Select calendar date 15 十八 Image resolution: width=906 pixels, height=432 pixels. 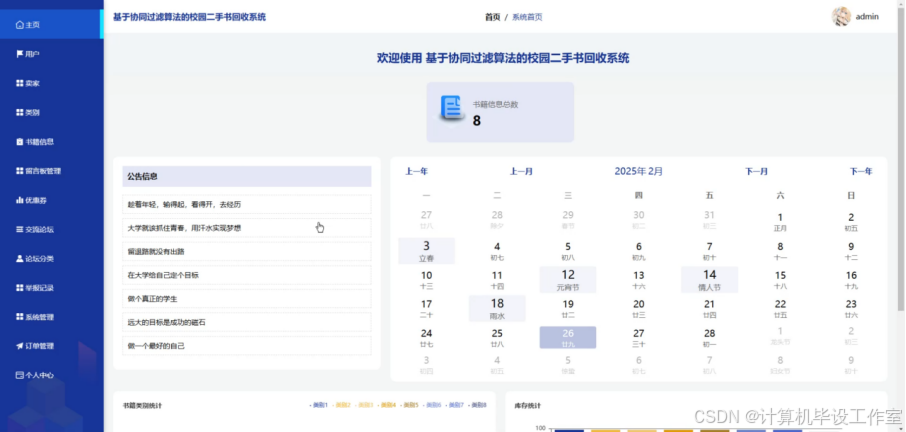(780, 280)
